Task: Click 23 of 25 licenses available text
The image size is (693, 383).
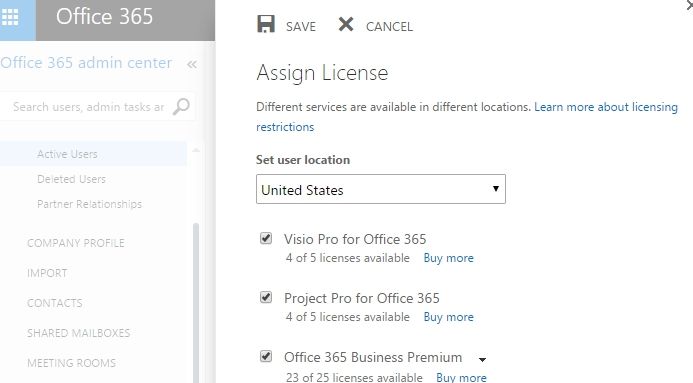Action: click(x=354, y=377)
